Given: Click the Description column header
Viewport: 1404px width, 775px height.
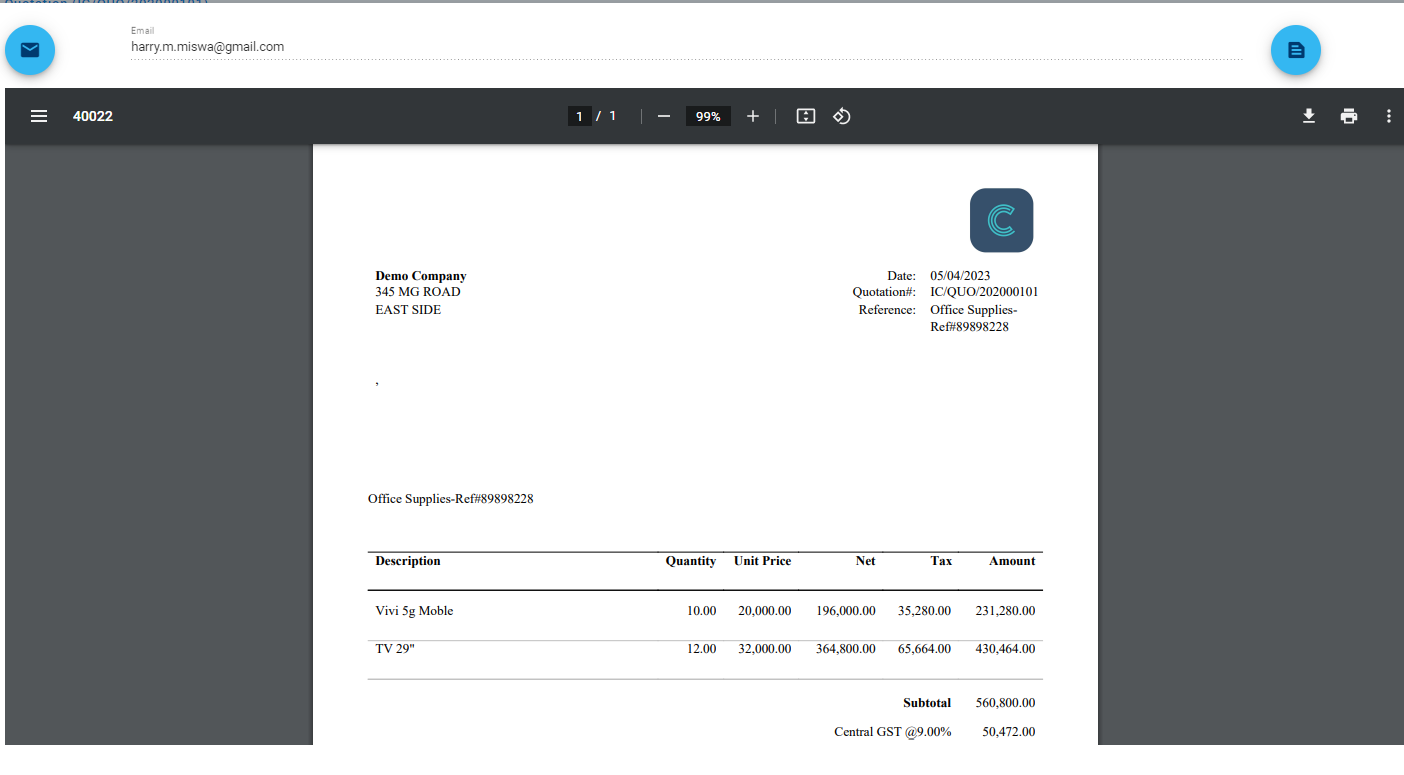Looking at the screenshot, I should pos(408,561).
